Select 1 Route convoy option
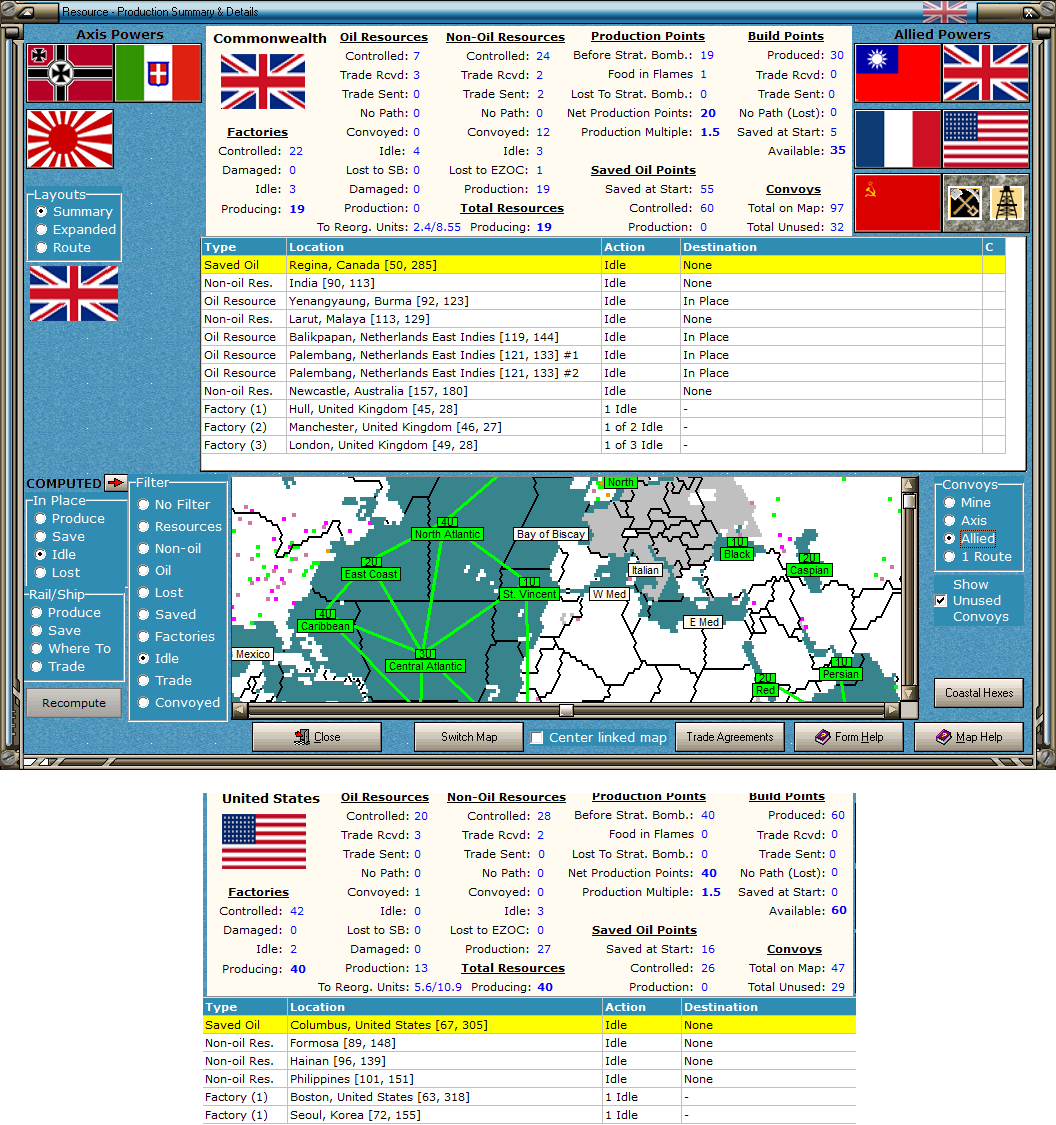Image resolution: width=1056 pixels, height=1125 pixels. point(978,557)
